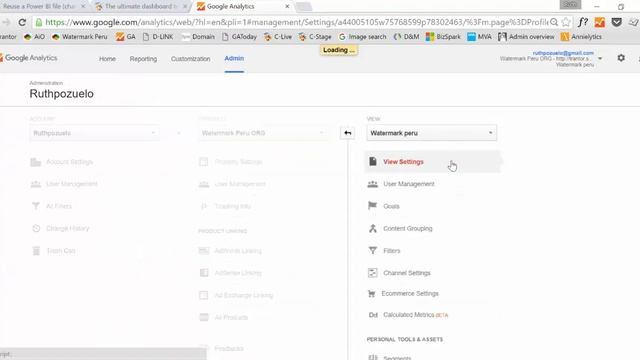Click the Goals flag icon

373,206
